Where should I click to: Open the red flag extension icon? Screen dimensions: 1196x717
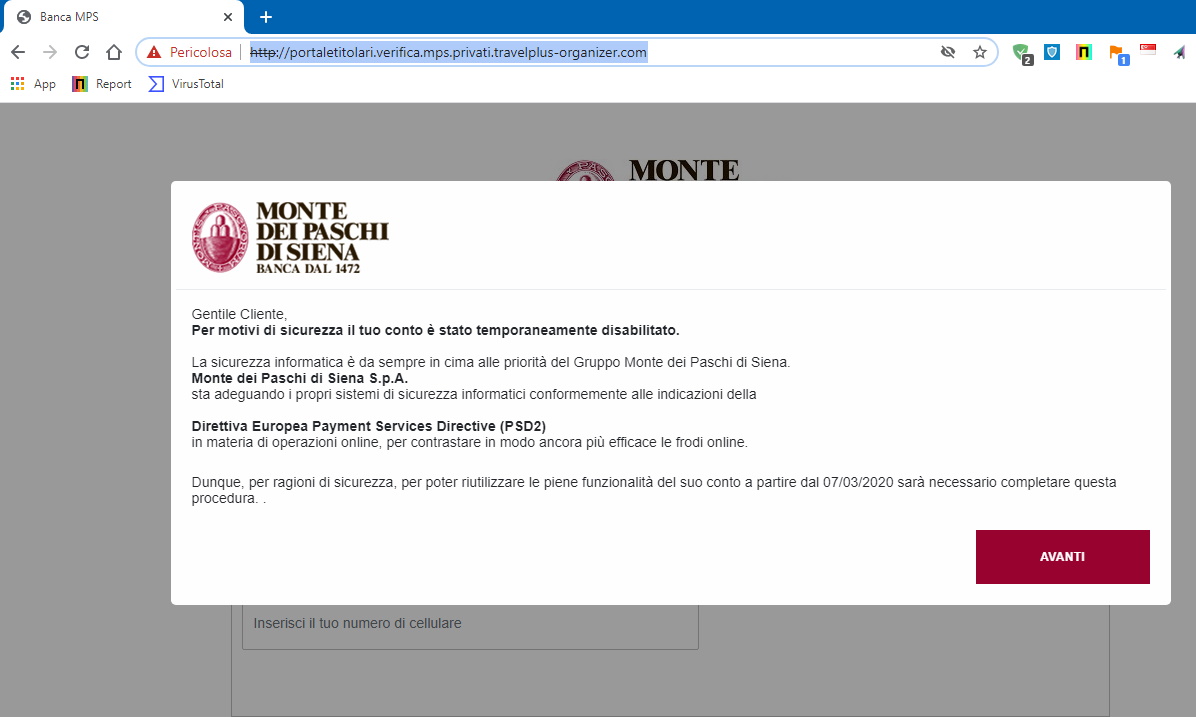click(x=1148, y=50)
